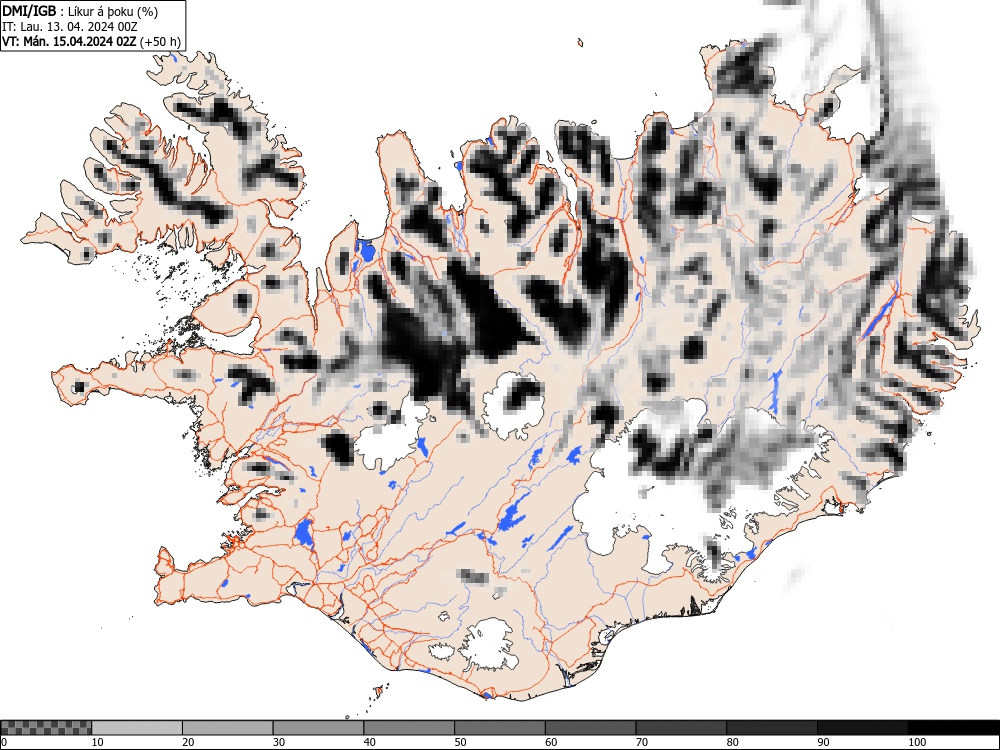
Task: Select the legend swatch starting at 80
Action: pos(772,728)
